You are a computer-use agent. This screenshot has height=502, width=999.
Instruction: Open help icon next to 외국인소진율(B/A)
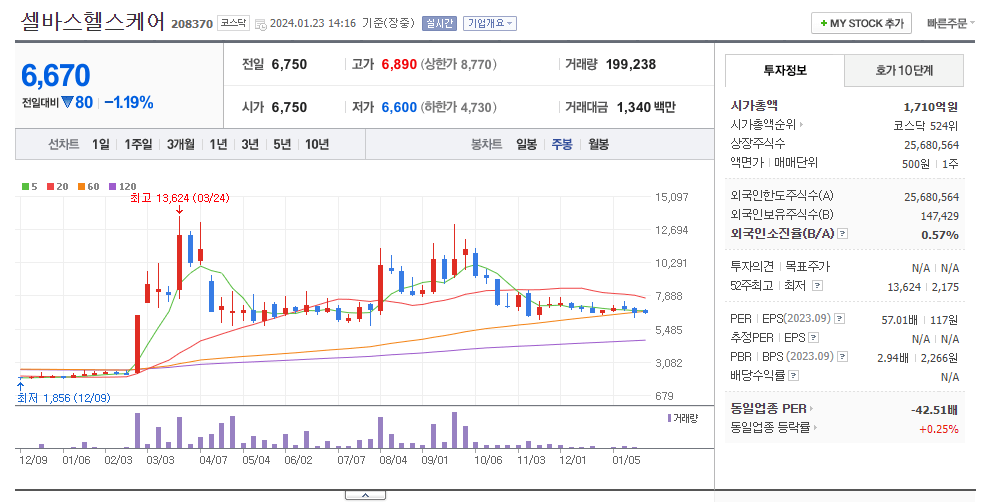pyautogui.click(x=843, y=234)
